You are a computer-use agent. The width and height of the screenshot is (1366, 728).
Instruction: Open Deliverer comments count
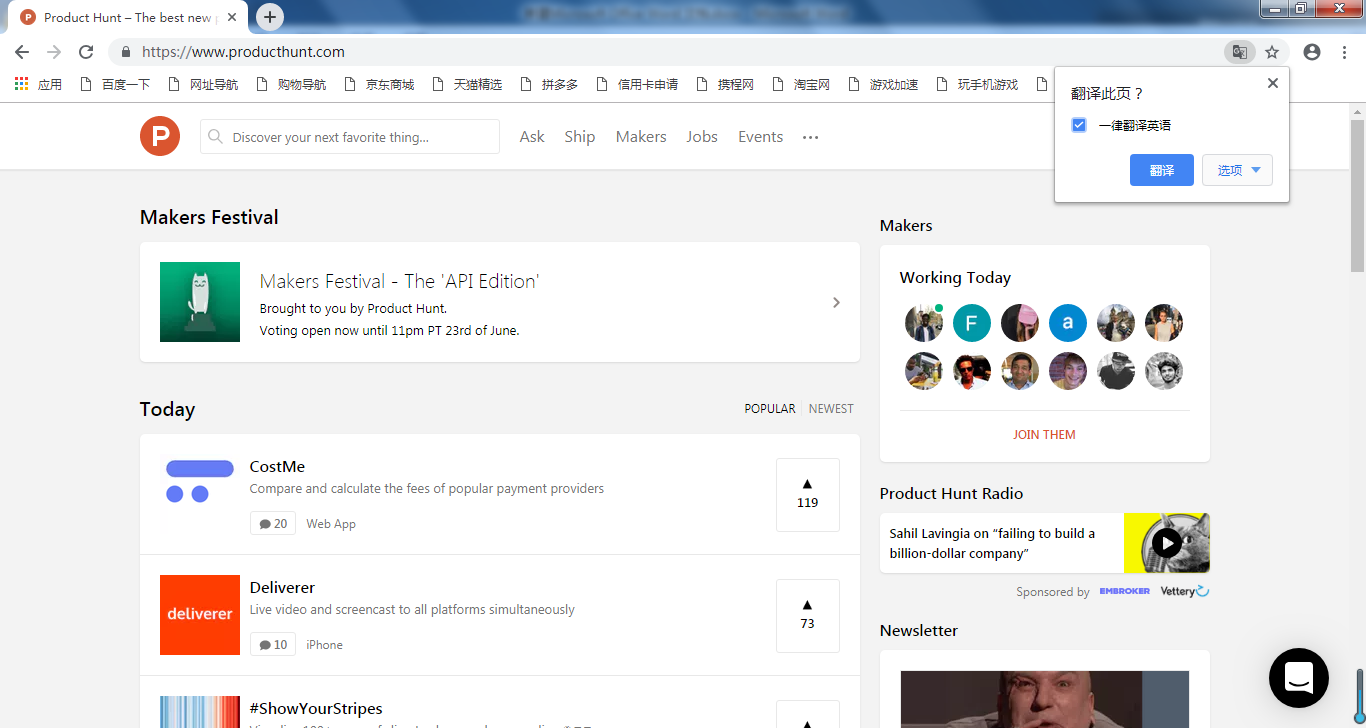click(x=273, y=645)
